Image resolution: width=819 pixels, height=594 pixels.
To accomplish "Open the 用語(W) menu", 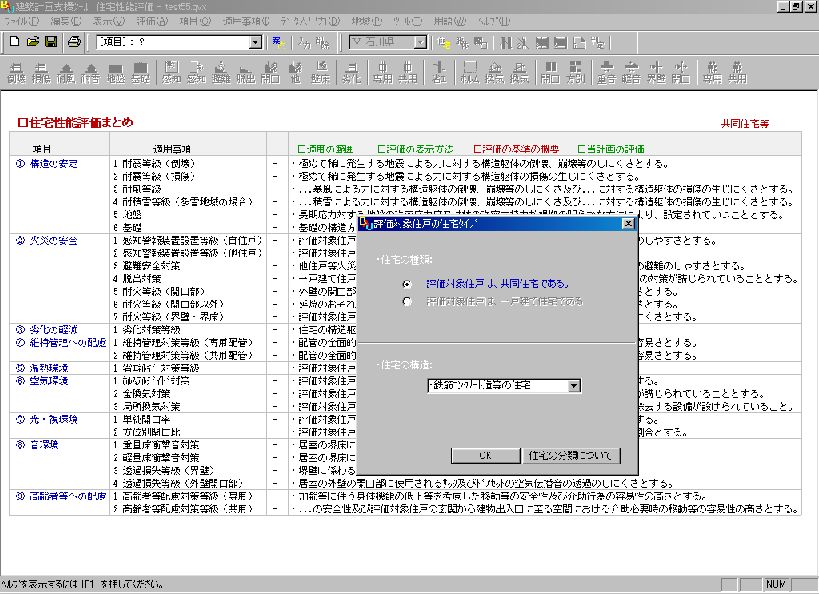I will (449, 21).
